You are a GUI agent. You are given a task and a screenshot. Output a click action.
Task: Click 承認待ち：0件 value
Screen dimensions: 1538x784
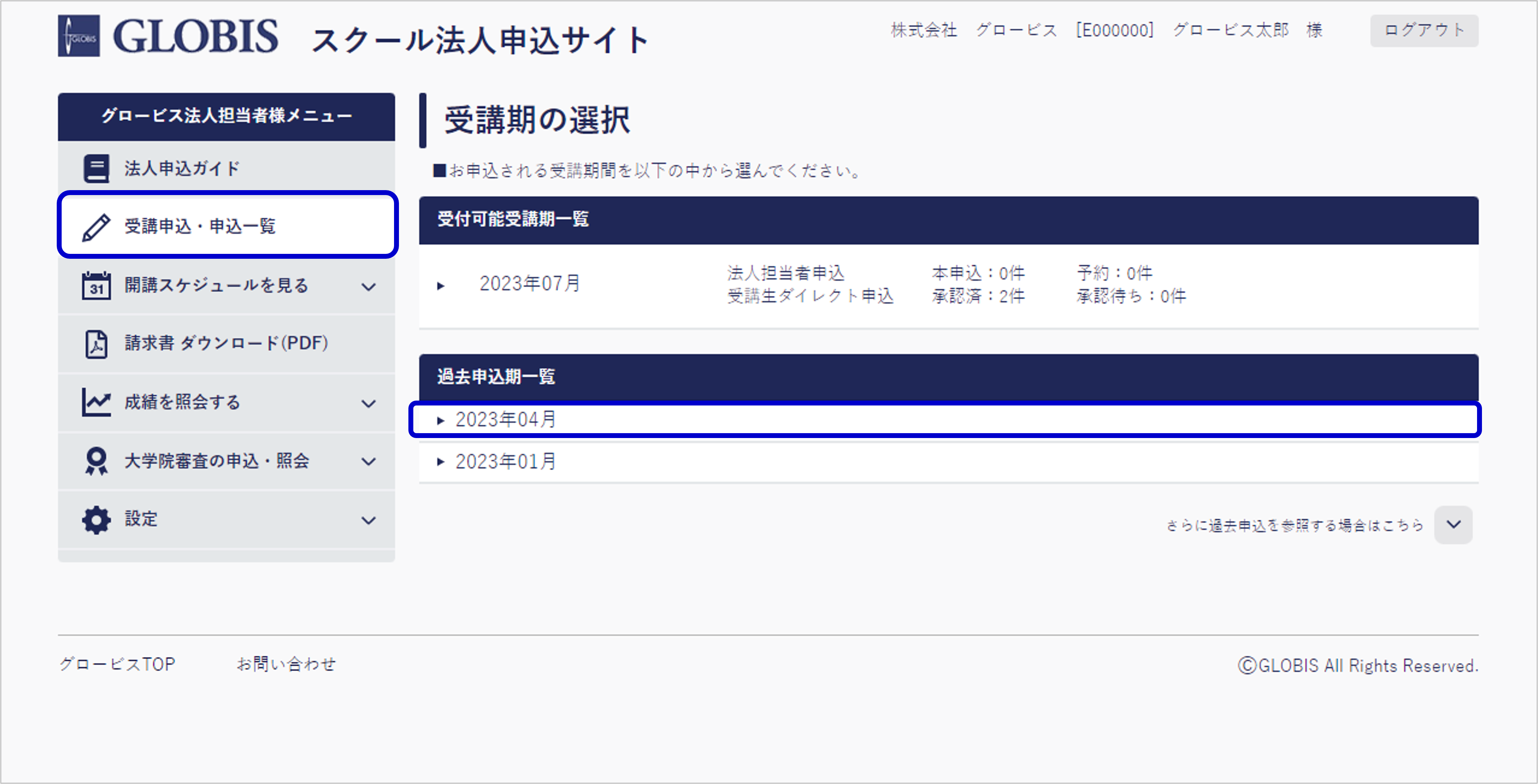1131,296
